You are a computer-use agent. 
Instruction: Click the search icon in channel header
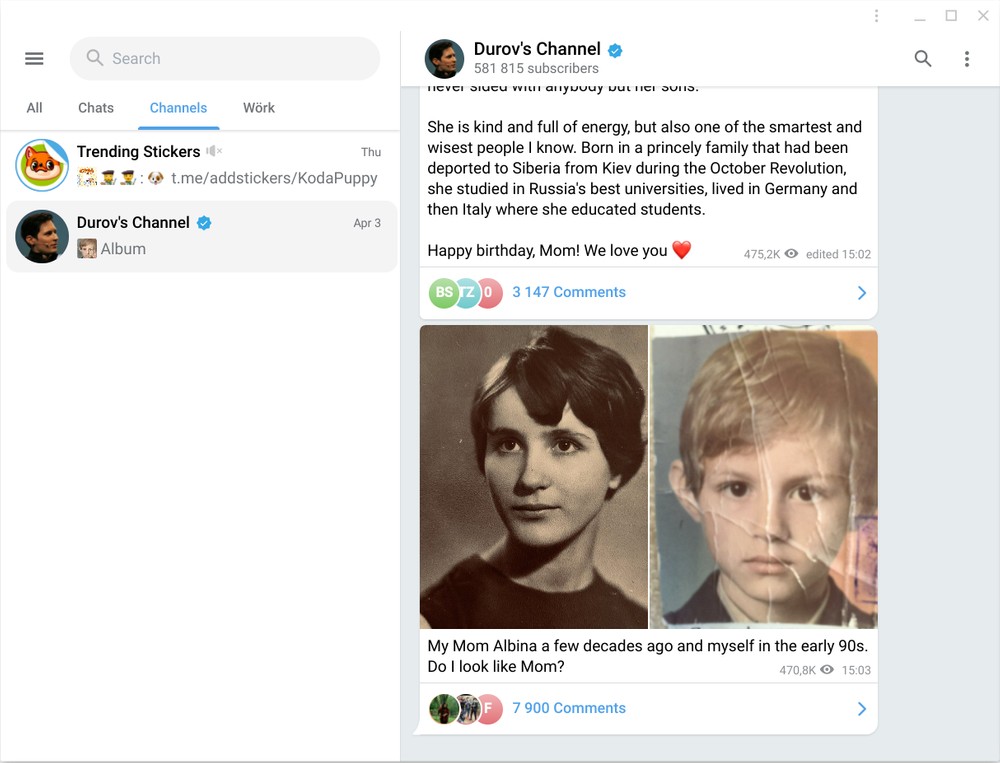pyautogui.click(x=923, y=59)
